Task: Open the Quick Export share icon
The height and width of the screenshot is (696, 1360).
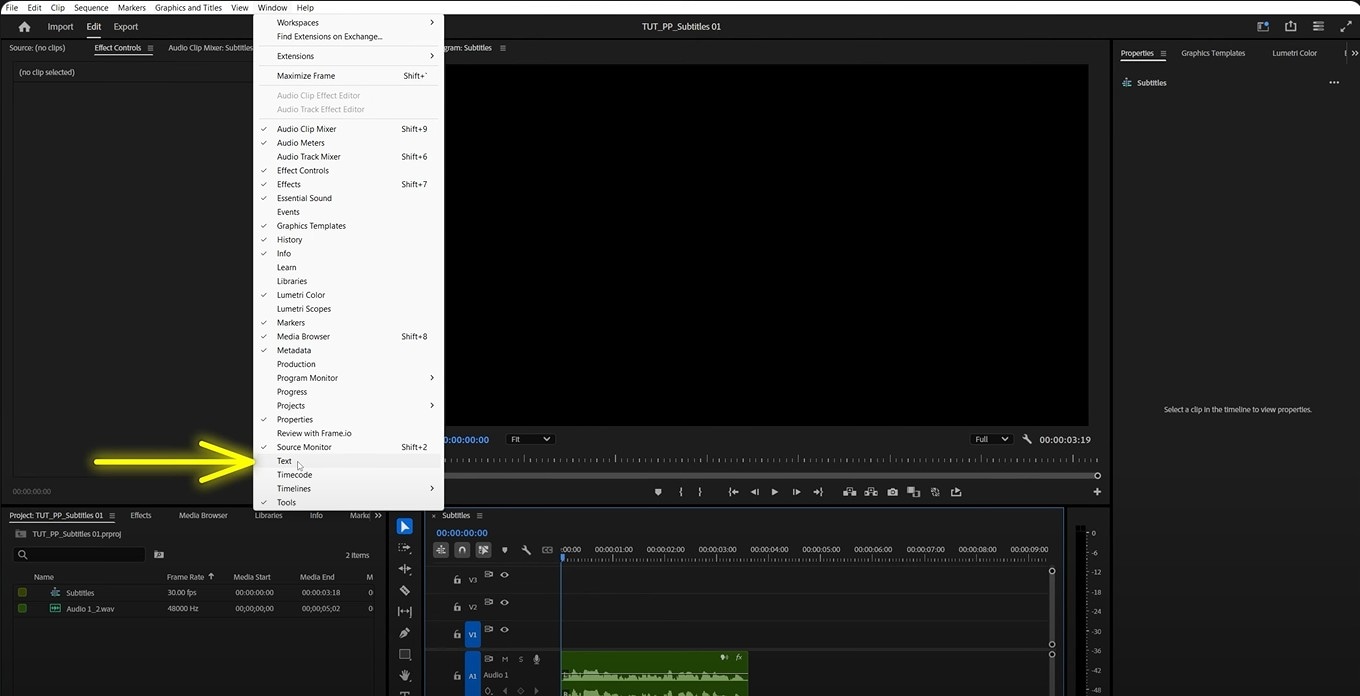Action: pos(1291,27)
